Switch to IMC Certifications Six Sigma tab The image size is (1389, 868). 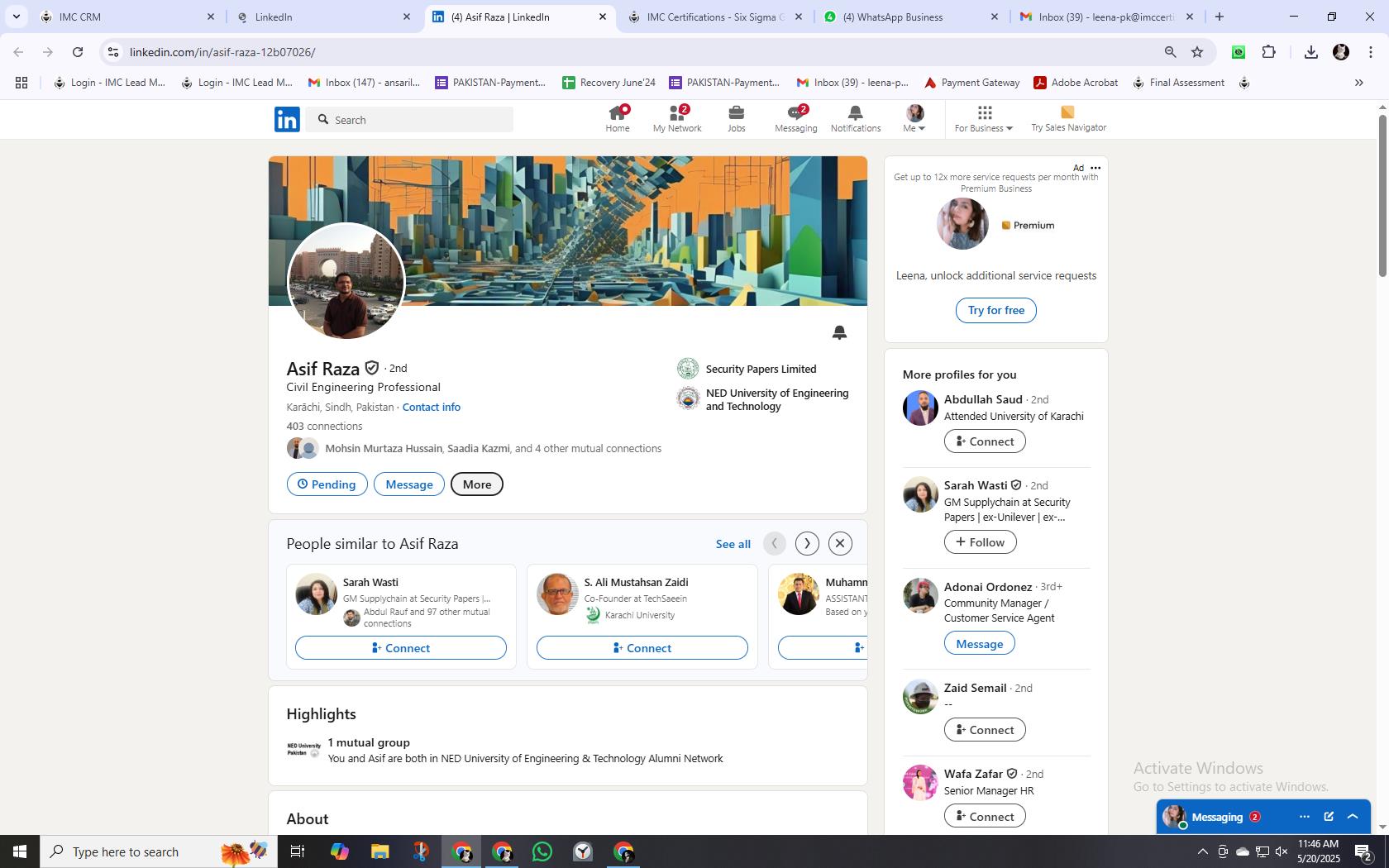(x=716, y=17)
